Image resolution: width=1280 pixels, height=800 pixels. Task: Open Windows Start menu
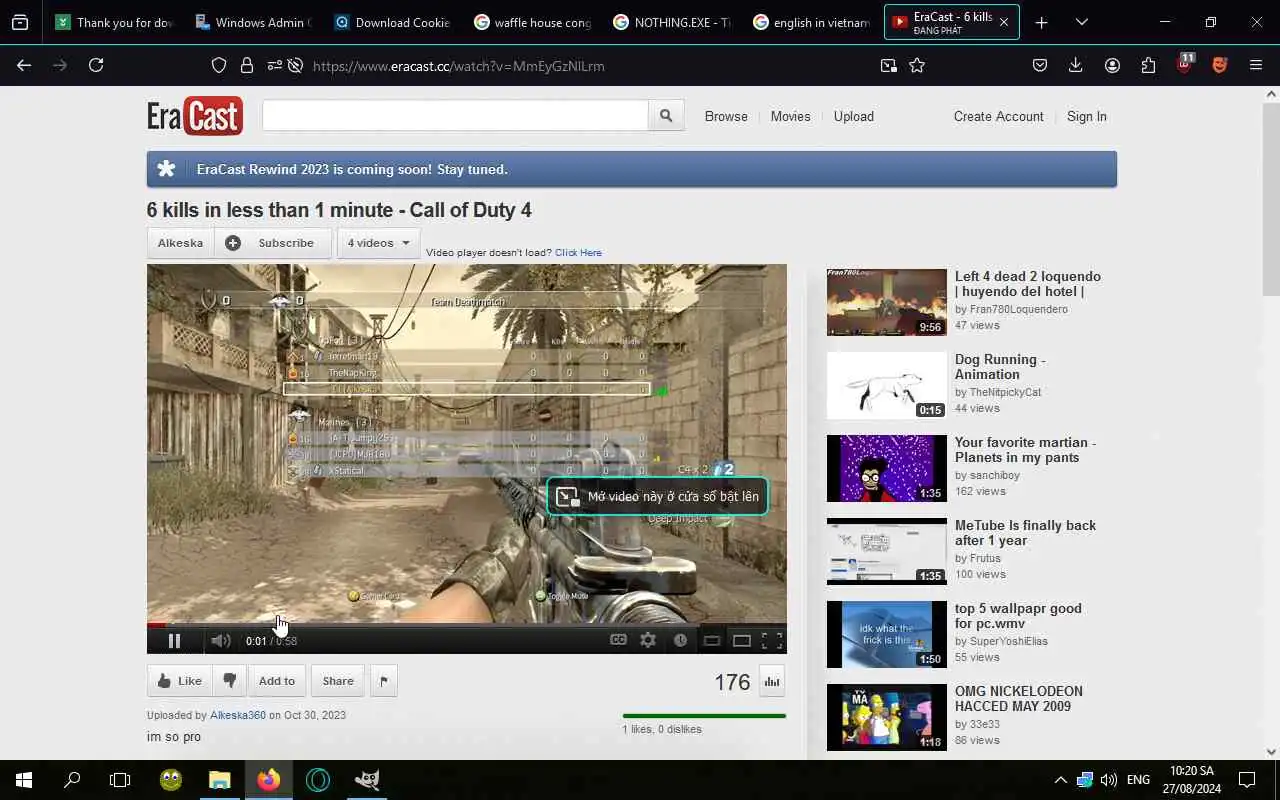(x=24, y=780)
